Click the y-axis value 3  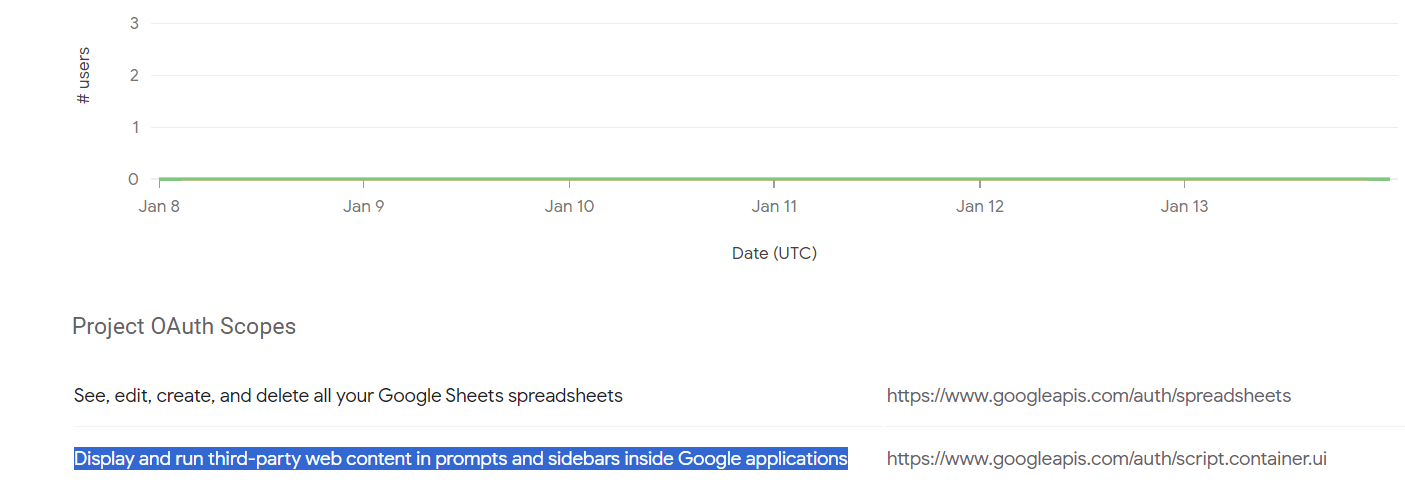pos(134,23)
